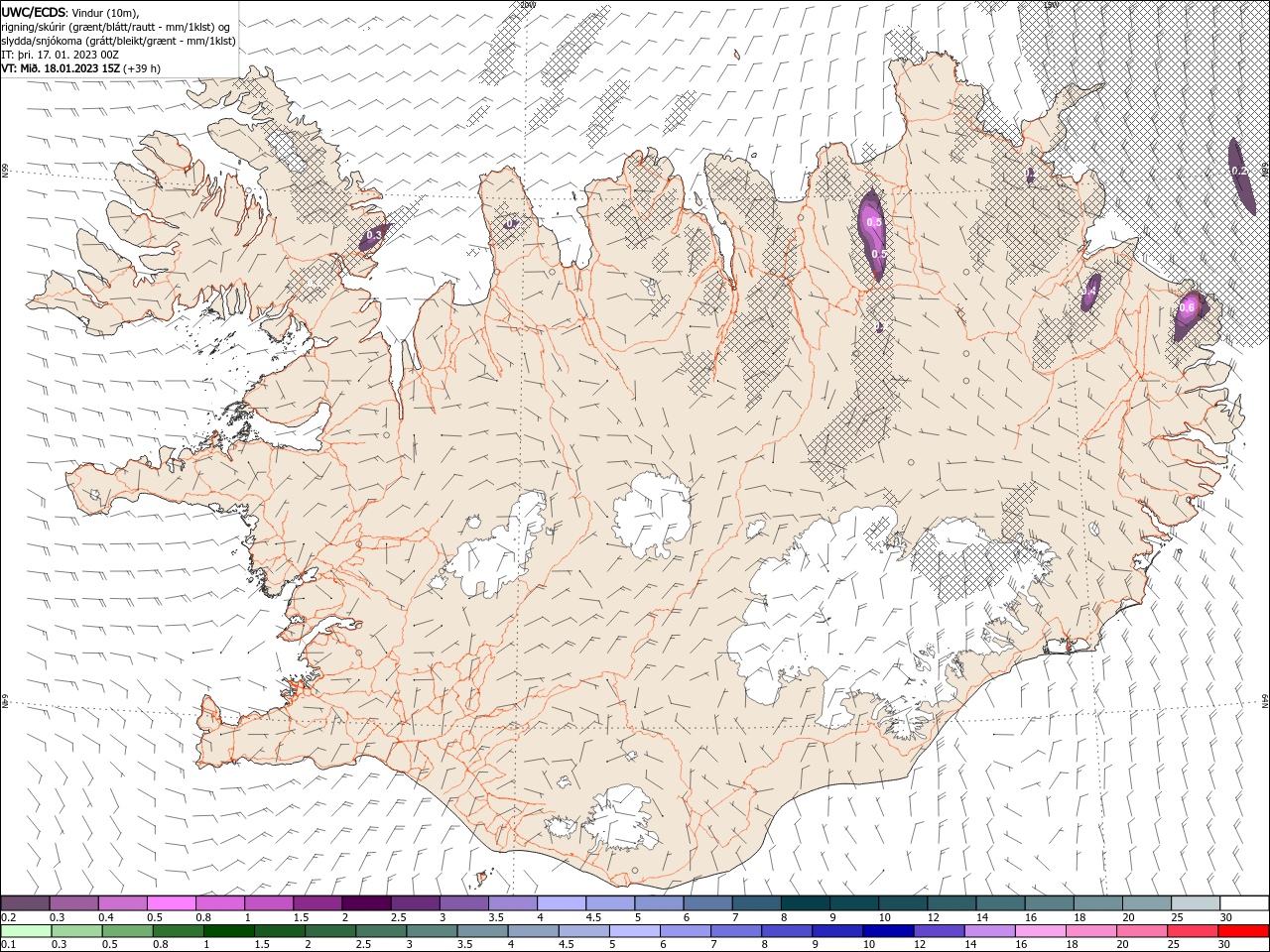This screenshot has width=1270, height=952.
Task: Pick the darkest purple 2–2.5 snow legend swatch
Action: pos(366,902)
